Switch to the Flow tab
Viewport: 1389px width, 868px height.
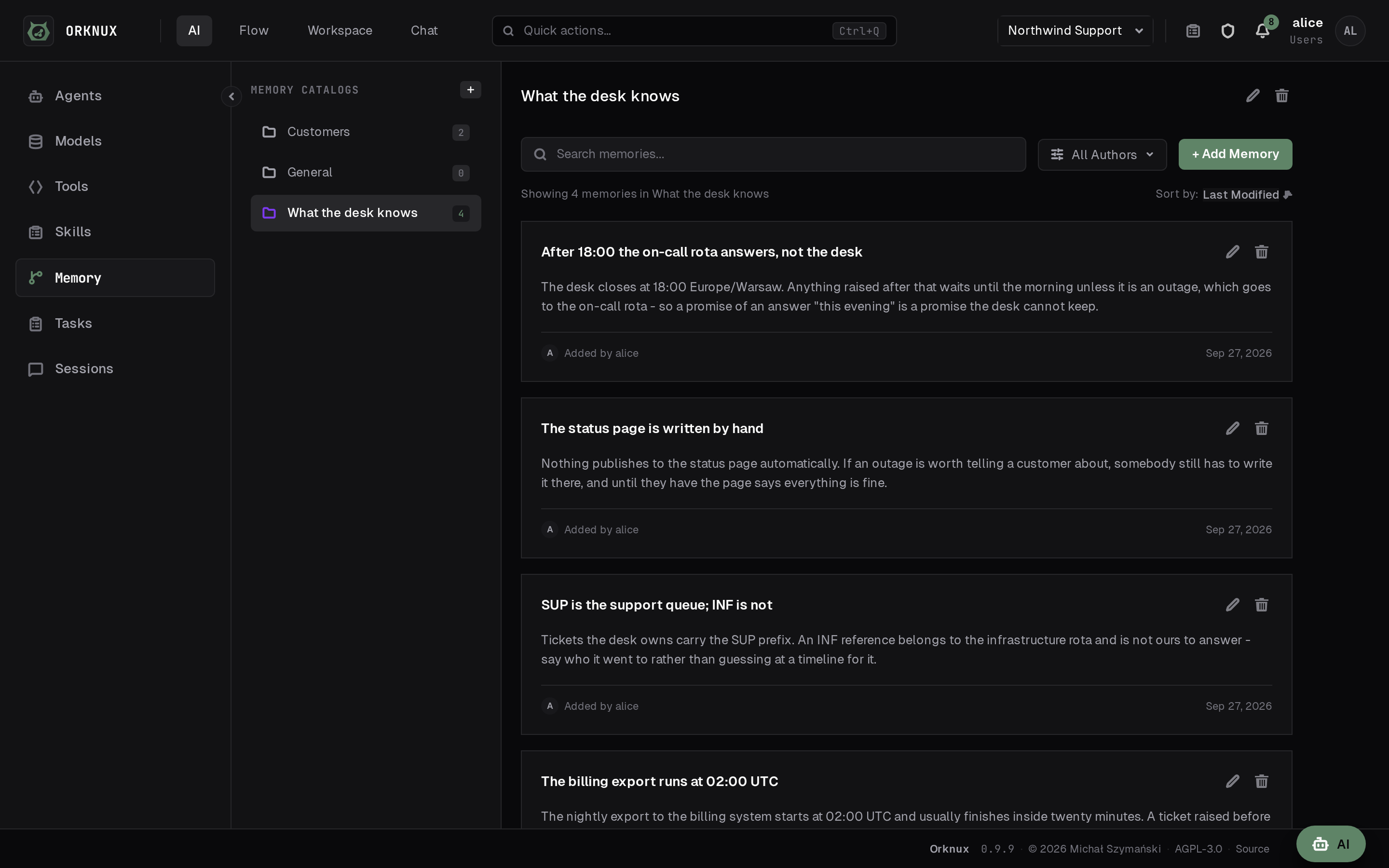tap(254, 30)
